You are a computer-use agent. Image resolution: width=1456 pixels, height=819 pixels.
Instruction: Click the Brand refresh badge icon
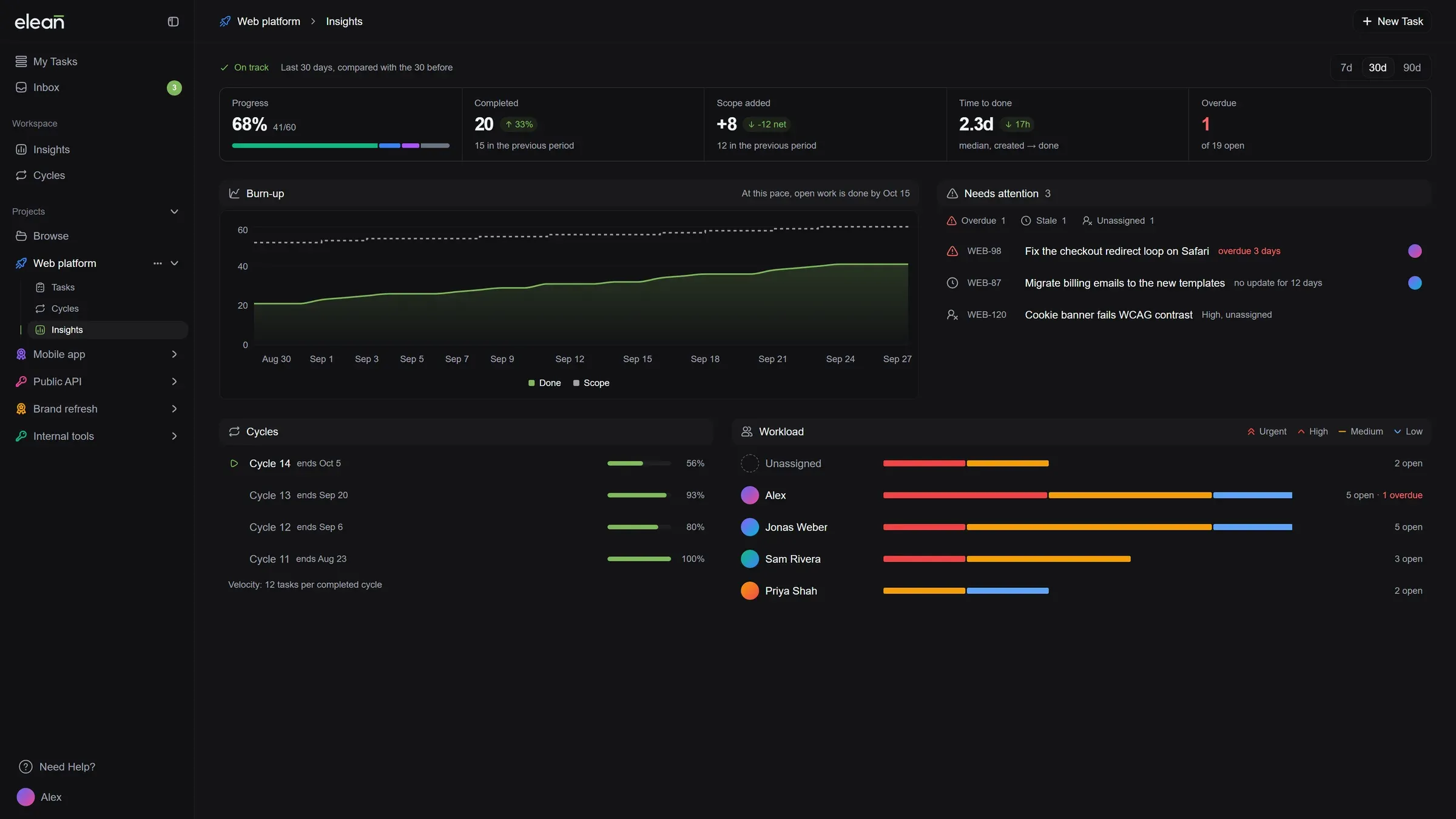21,409
